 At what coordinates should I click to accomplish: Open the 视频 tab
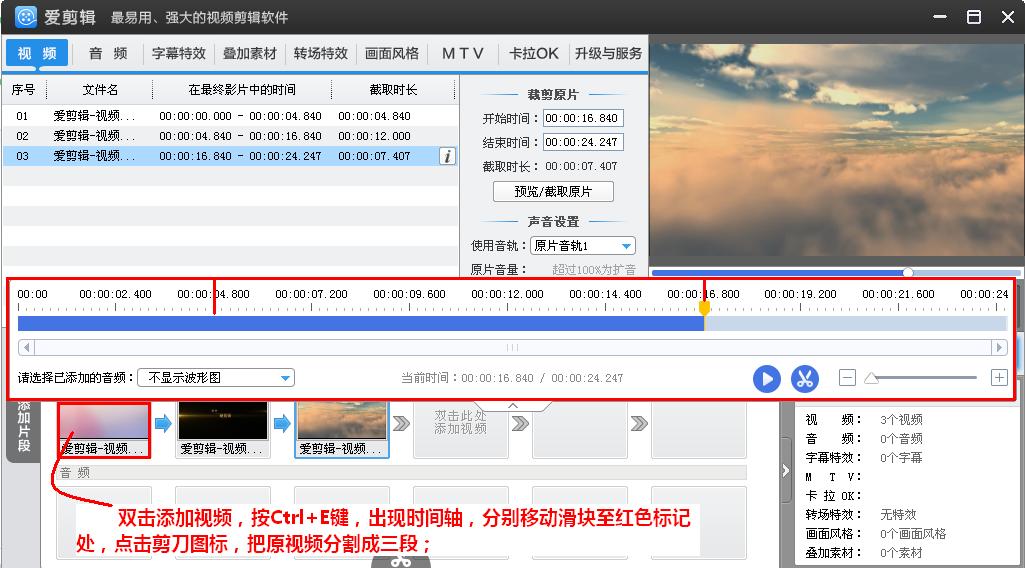(37, 54)
